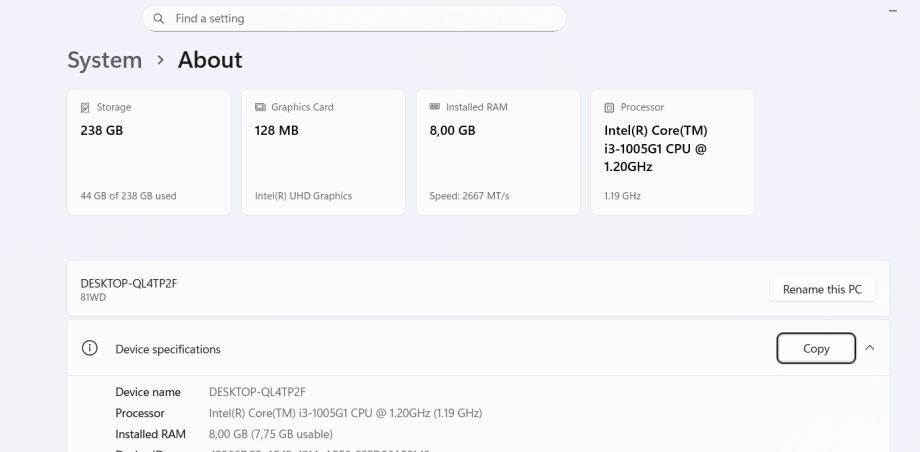Select the 8,00 GB Installed RAM value
The width and height of the screenshot is (920, 452).
452,130
